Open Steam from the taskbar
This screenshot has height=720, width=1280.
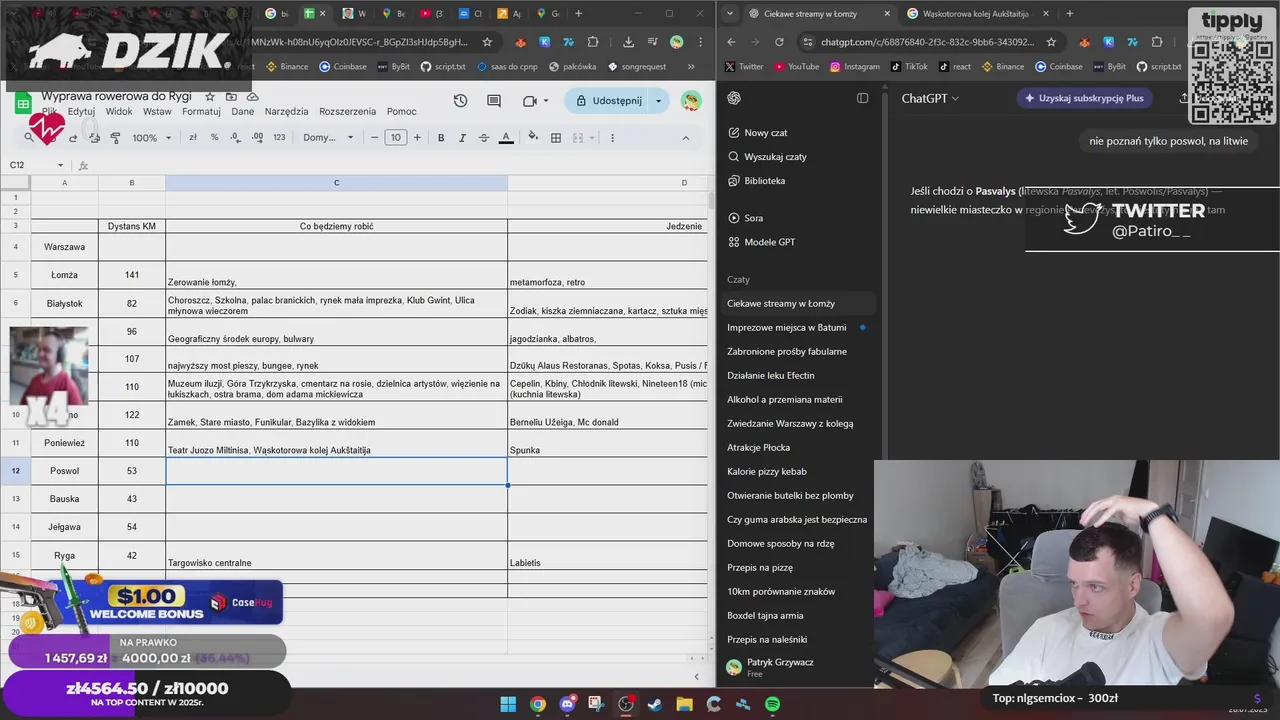click(x=655, y=704)
